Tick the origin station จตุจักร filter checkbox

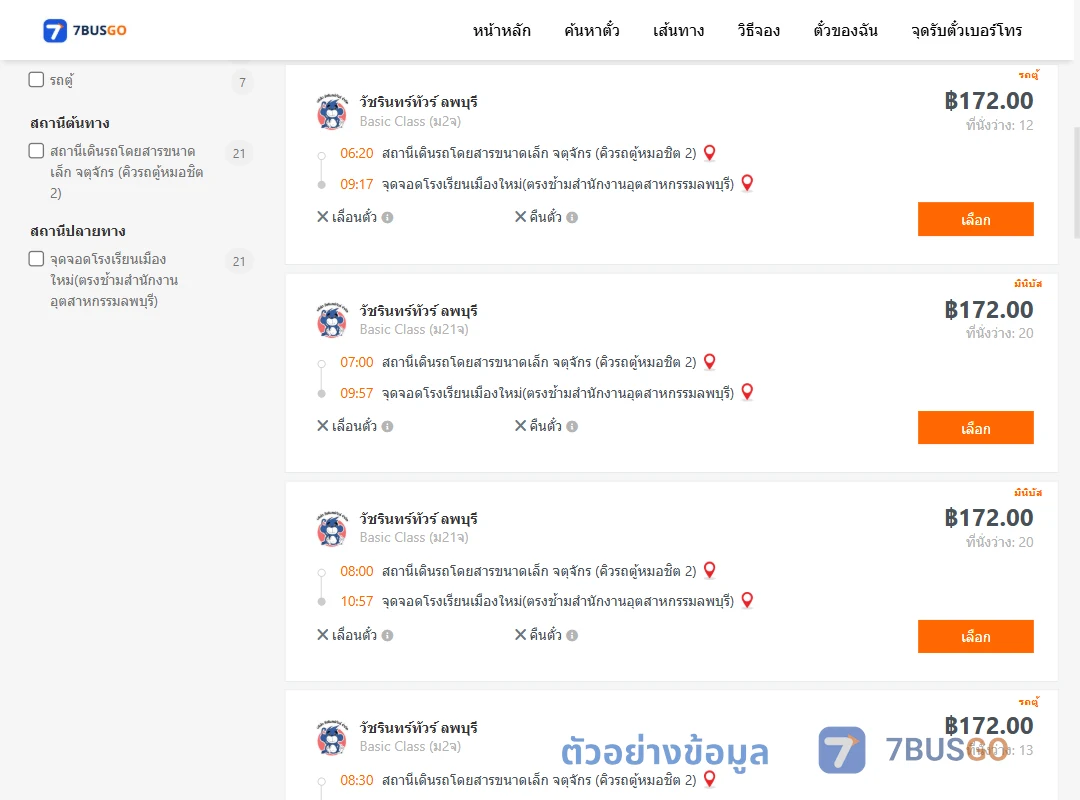pos(37,151)
